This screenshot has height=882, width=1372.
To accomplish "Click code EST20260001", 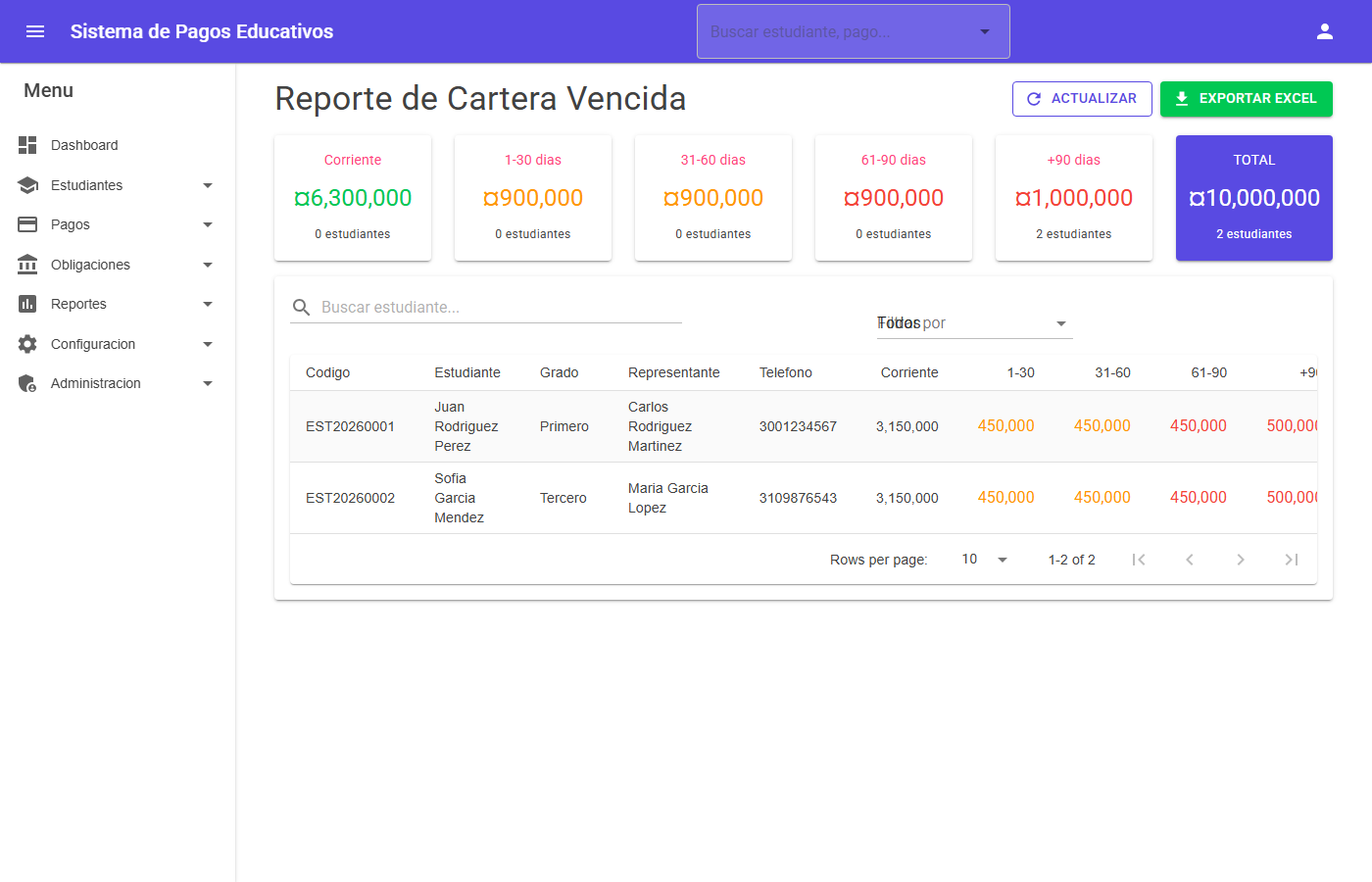I will (x=350, y=426).
